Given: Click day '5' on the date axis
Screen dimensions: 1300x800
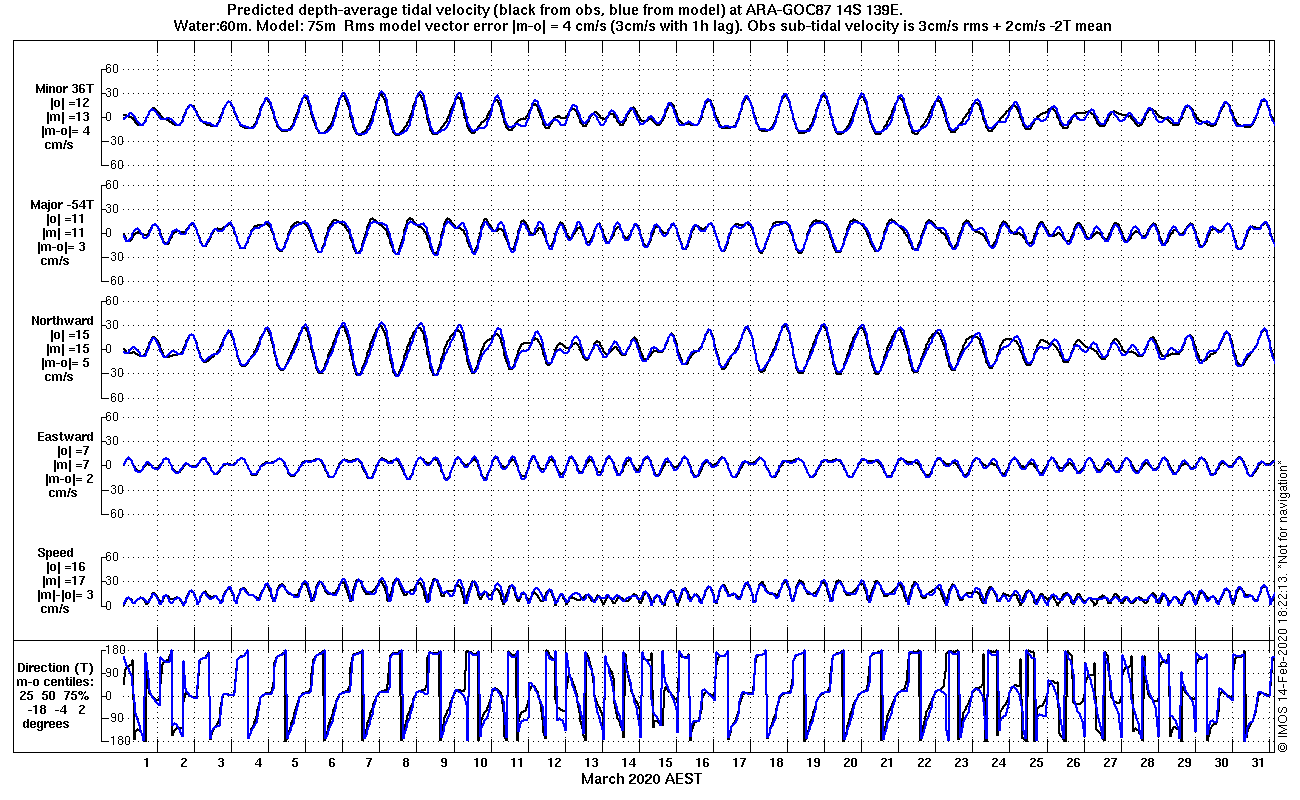Looking at the screenshot, I should [295, 763].
